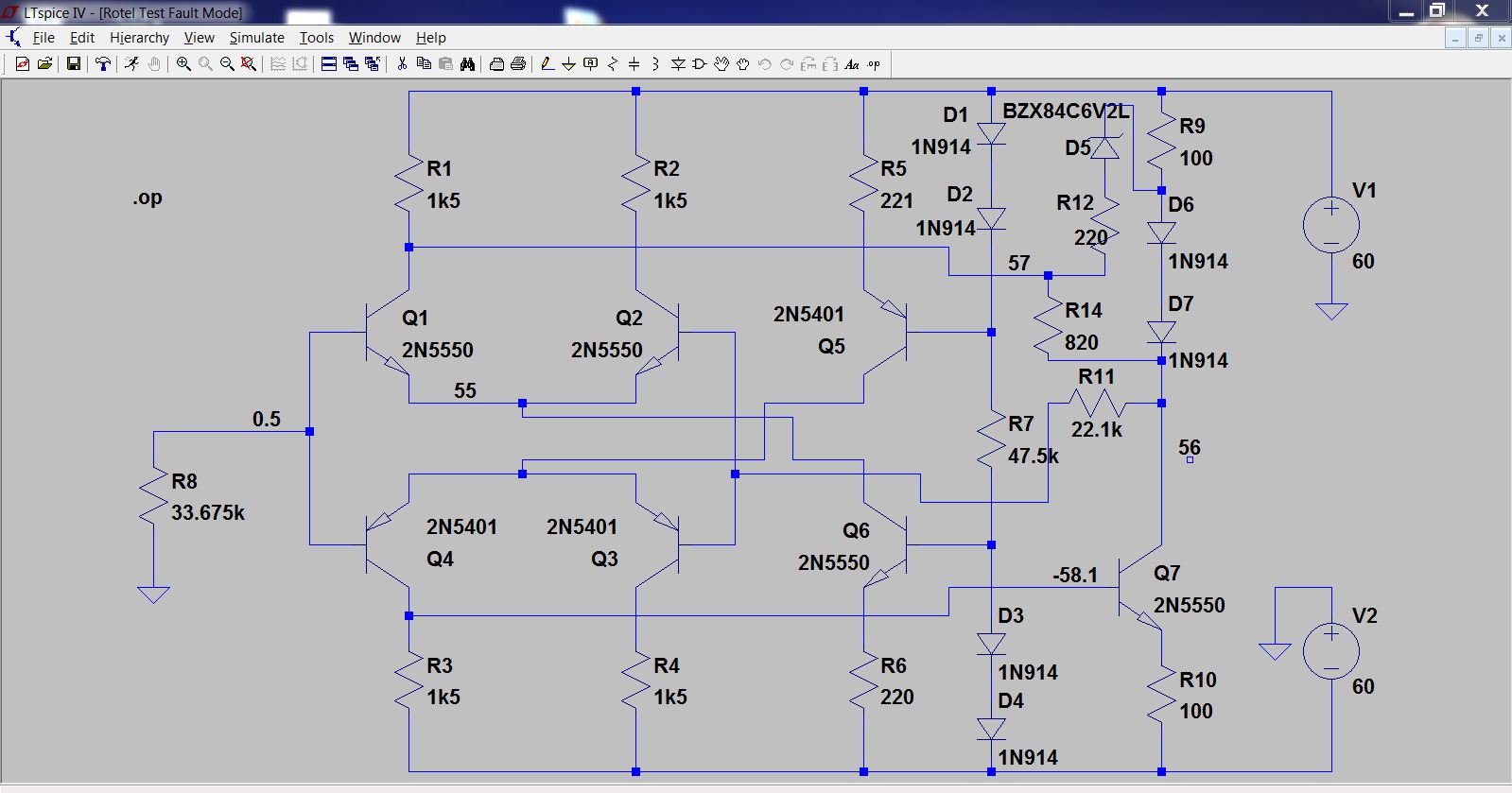Select the .op directive text on schematic

[x=148, y=198]
